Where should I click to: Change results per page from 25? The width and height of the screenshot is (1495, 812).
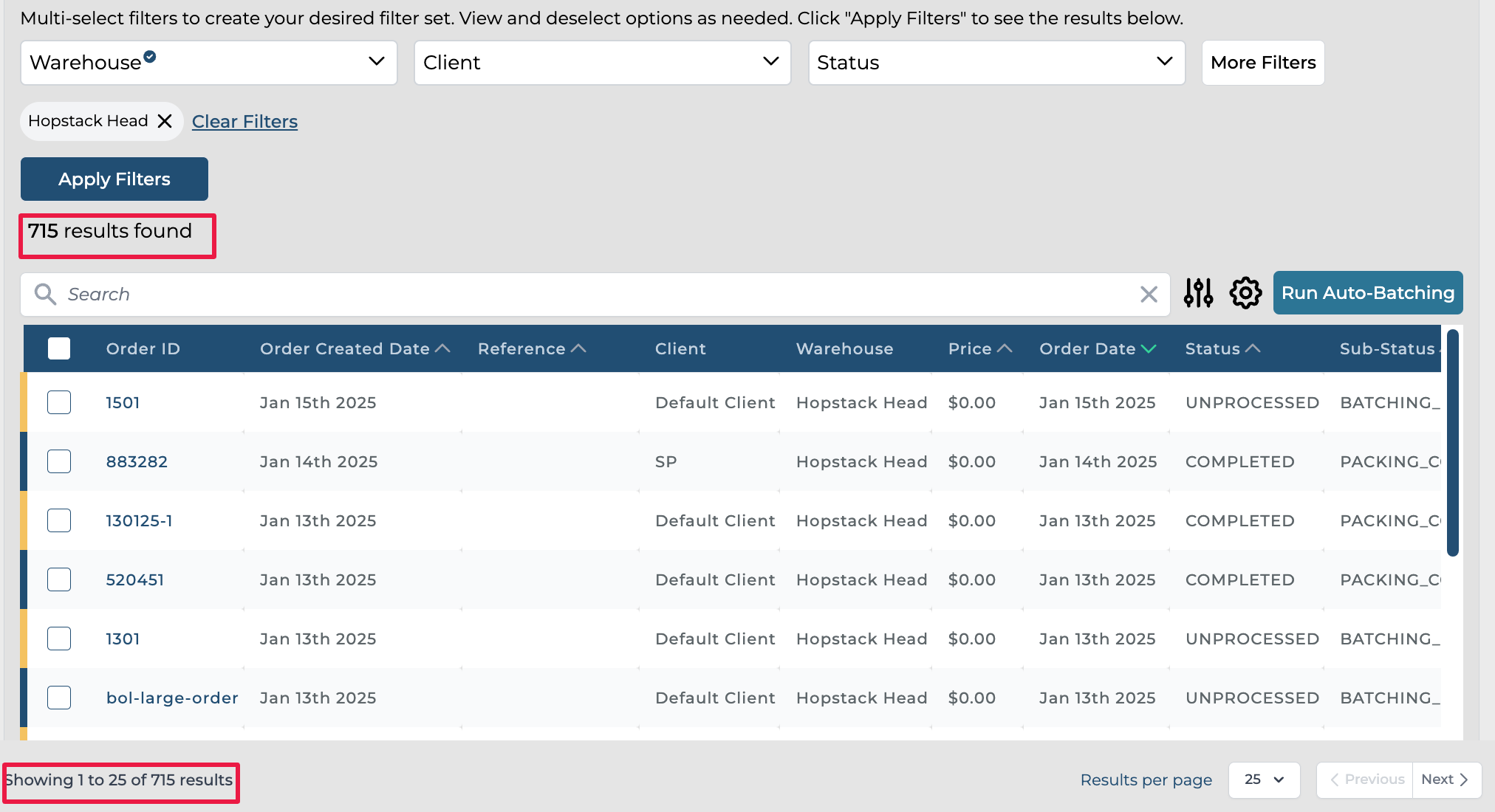coord(1264,780)
